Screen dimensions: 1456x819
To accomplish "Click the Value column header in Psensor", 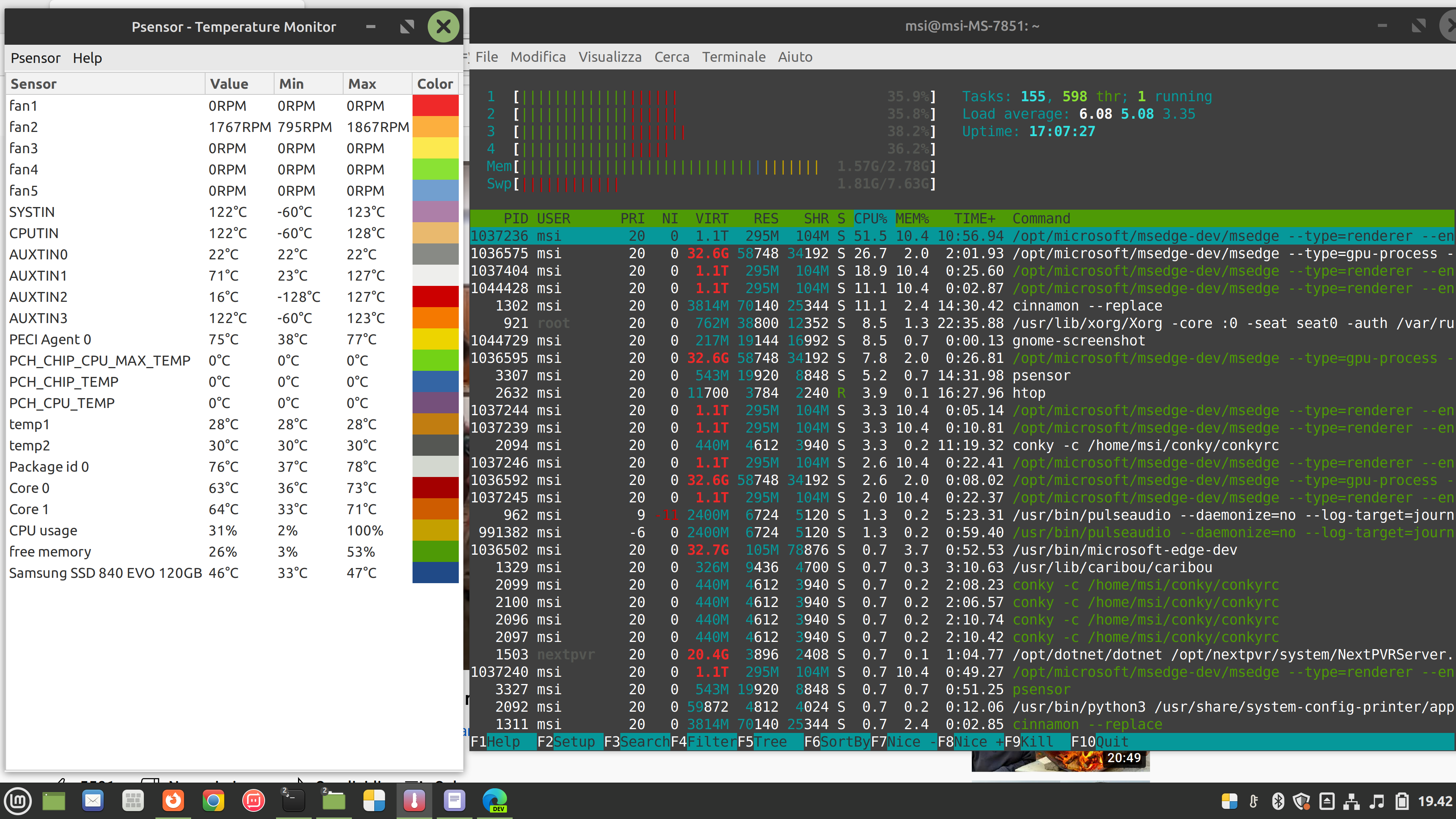I will point(229,84).
